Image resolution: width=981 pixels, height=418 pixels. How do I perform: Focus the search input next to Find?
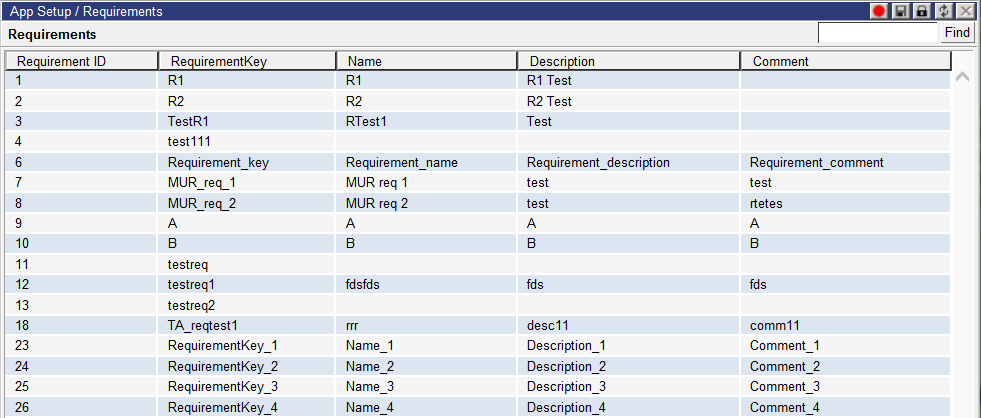click(878, 33)
